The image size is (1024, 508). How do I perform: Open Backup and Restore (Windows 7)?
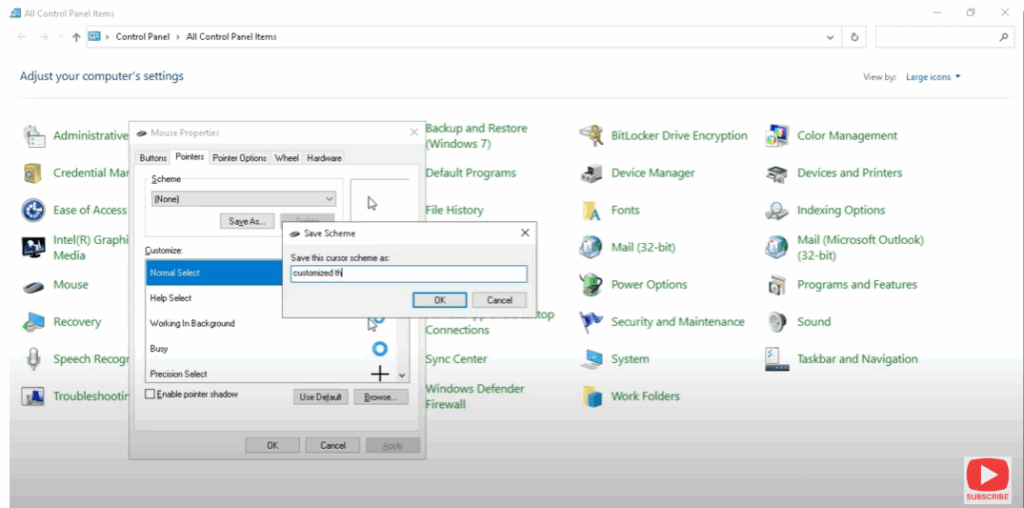click(476, 136)
